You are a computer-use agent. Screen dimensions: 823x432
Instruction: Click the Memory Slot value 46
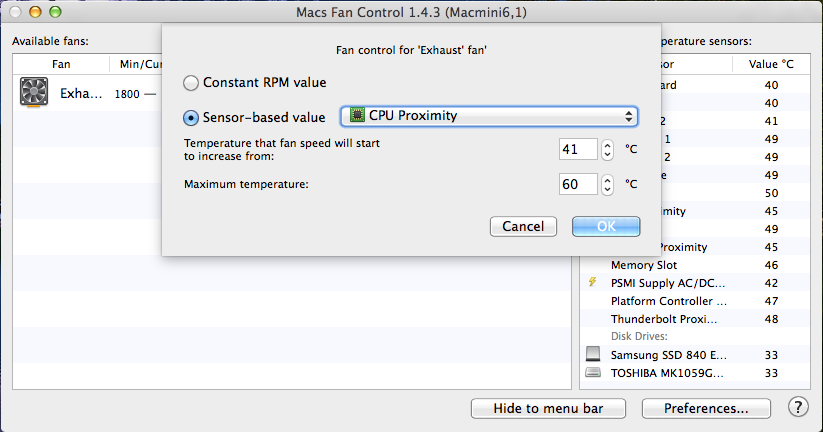pos(771,265)
